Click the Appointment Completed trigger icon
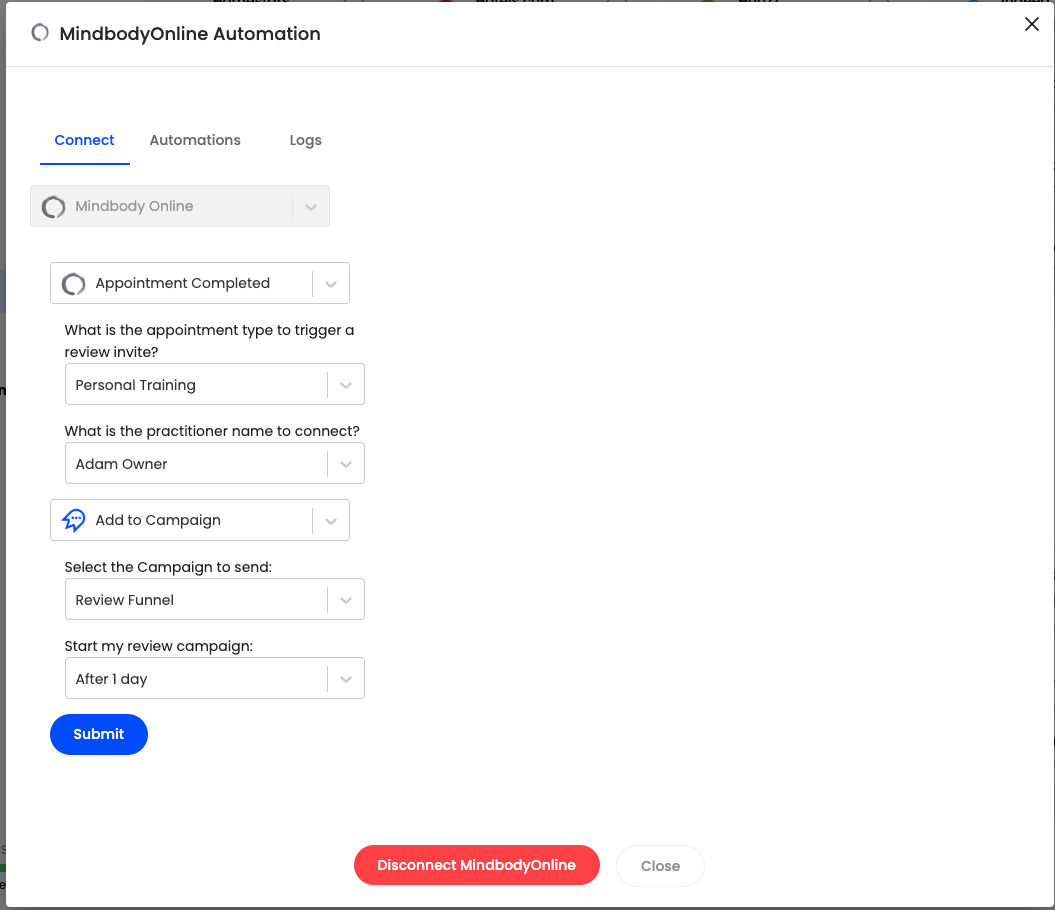 73,284
